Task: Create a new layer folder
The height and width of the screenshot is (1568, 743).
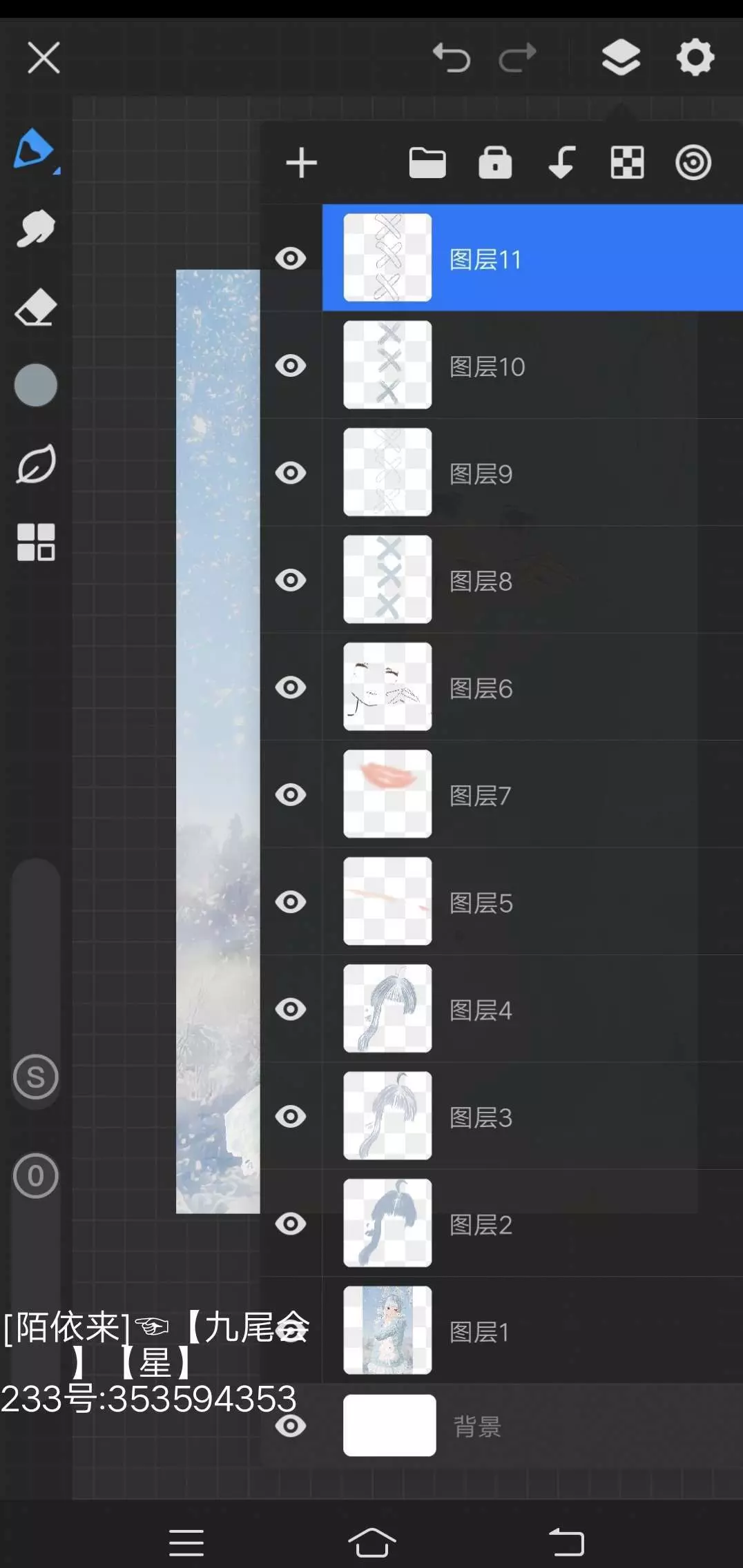Action: point(427,164)
